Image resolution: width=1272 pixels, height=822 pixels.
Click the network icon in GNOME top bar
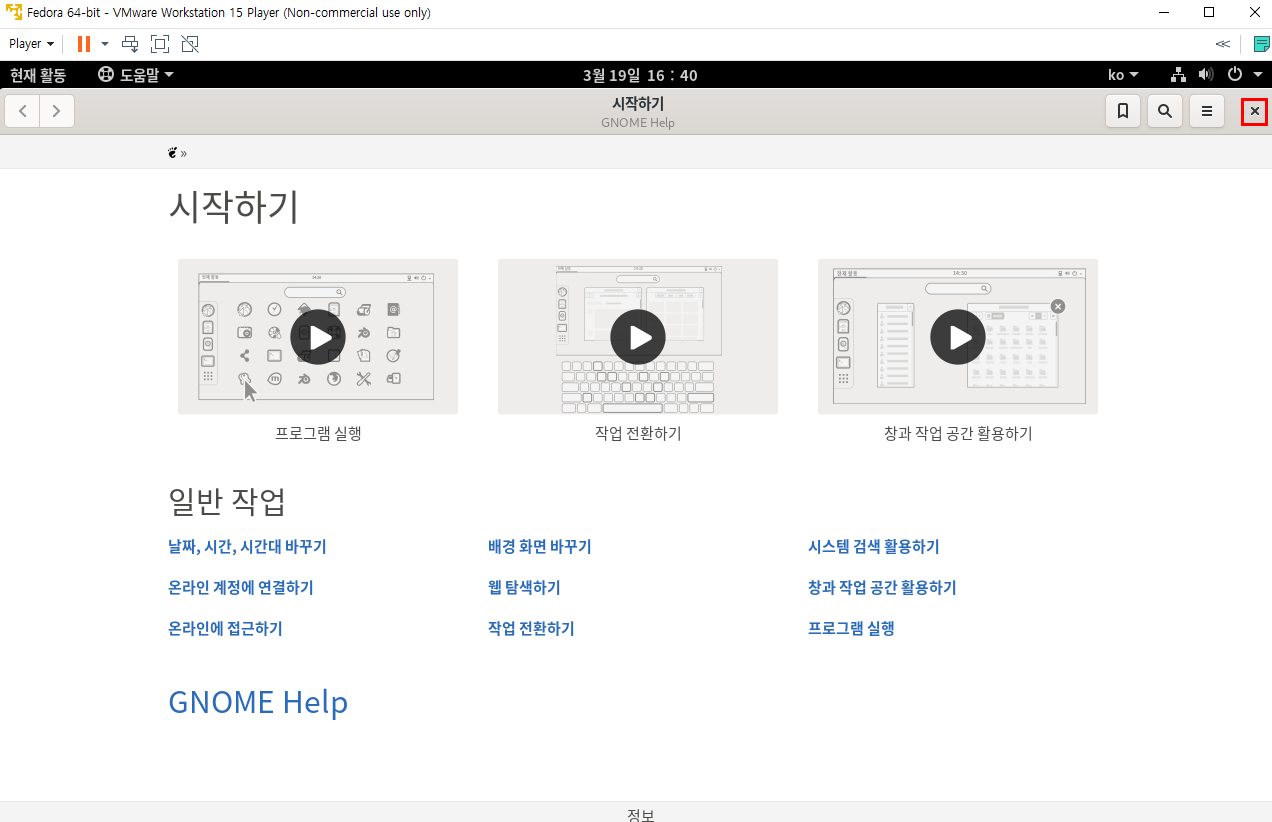(1179, 75)
